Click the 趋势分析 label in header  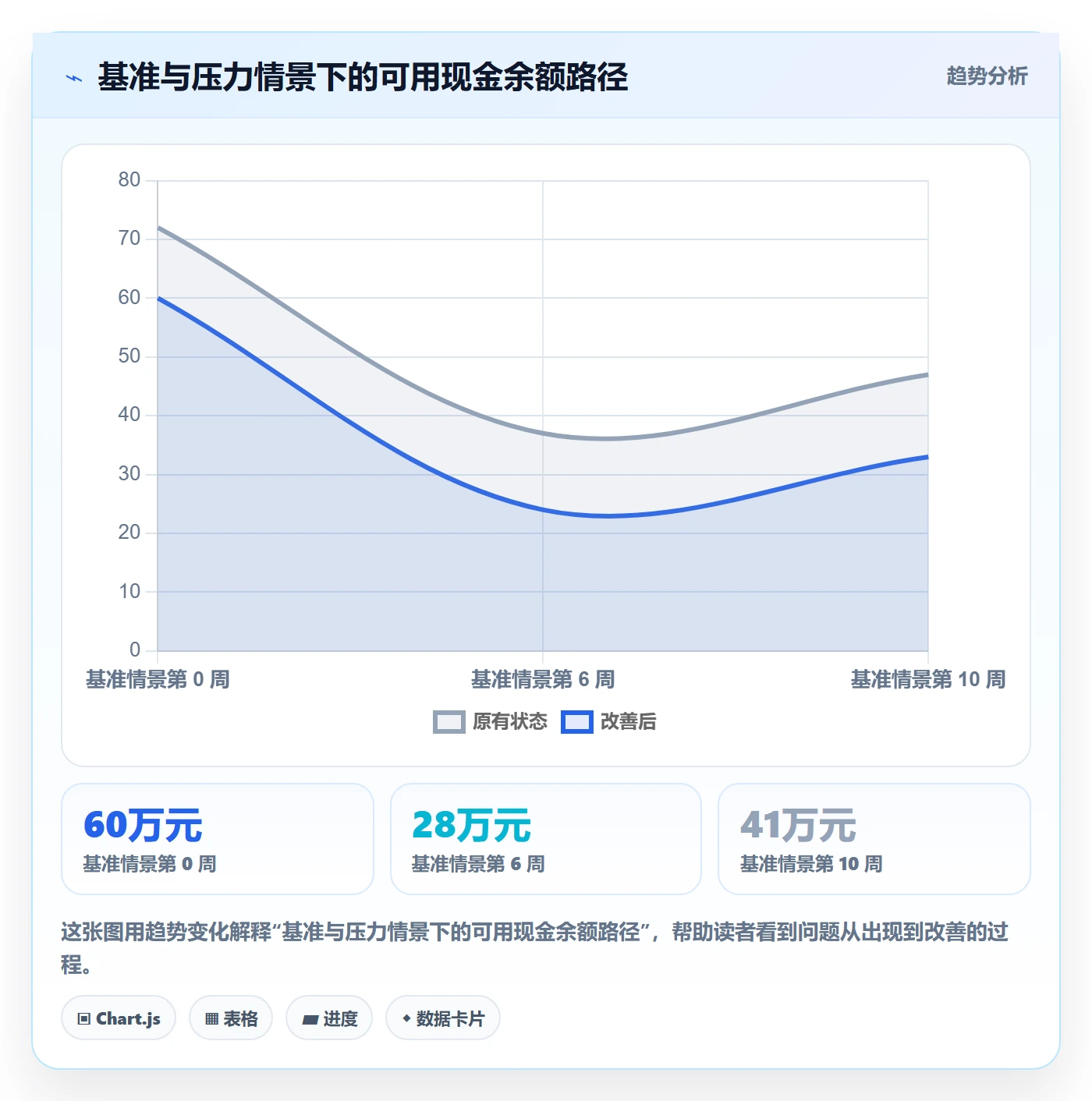[x=987, y=76]
